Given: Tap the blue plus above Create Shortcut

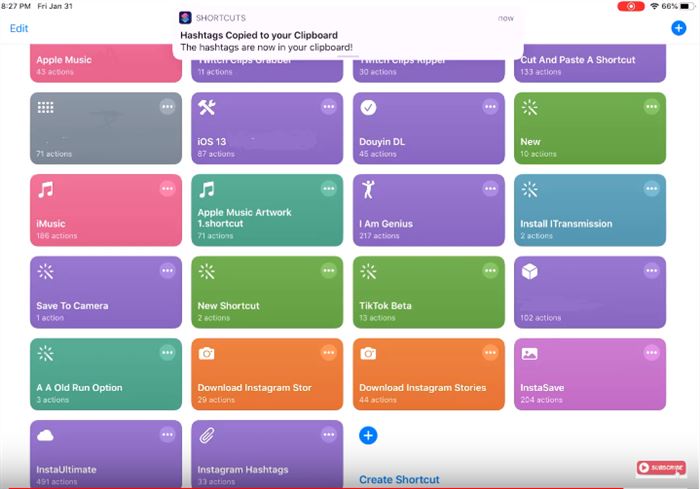Looking at the screenshot, I should [x=368, y=435].
